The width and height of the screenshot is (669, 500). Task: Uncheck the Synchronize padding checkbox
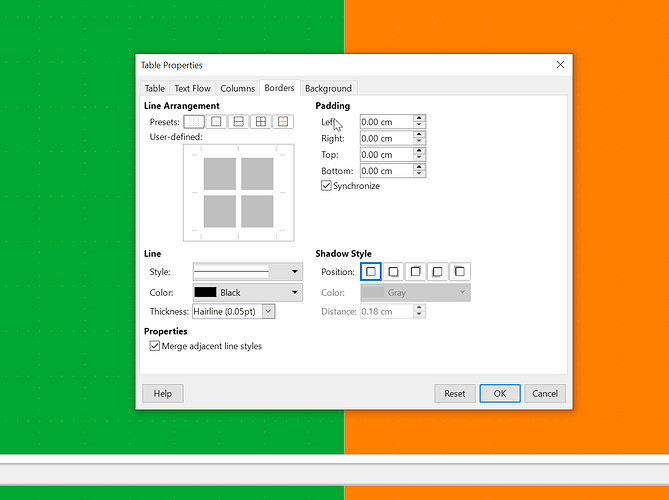[x=326, y=186]
